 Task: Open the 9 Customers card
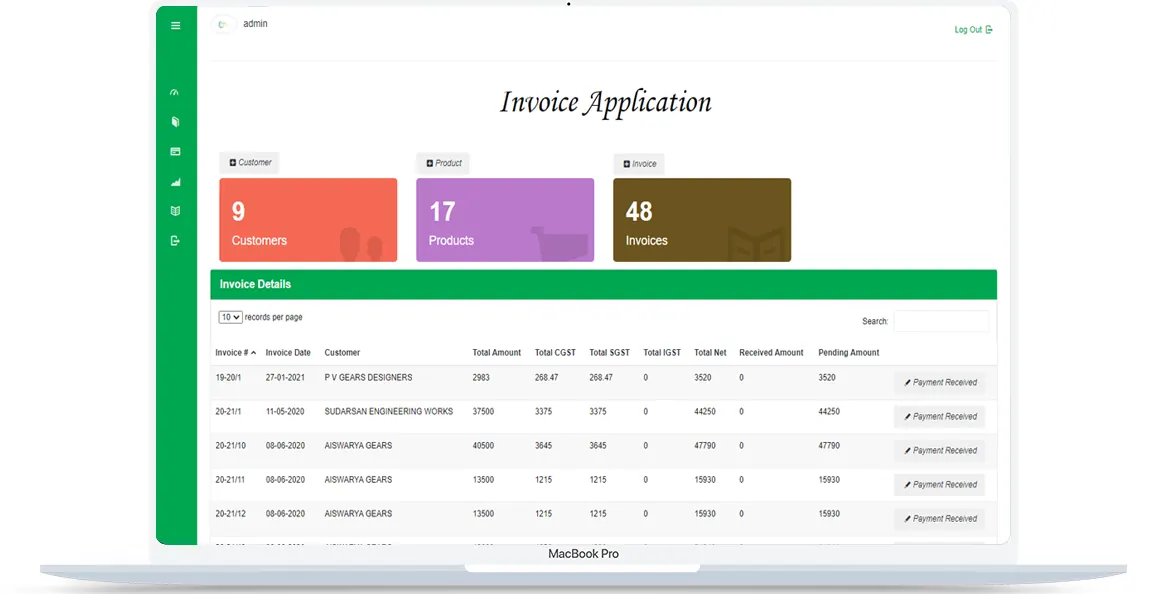pyautogui.click(x=308, y=219)
